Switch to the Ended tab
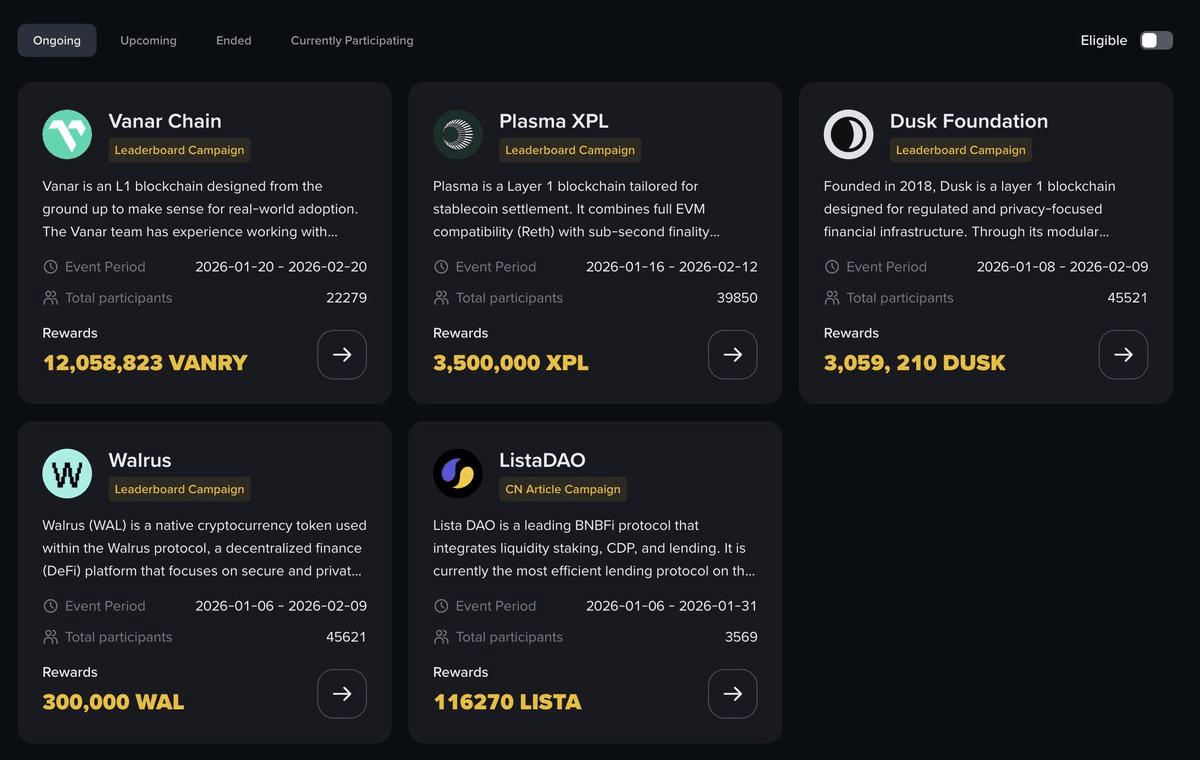This screenshot has height=760, width=1200. coord(233,41)
